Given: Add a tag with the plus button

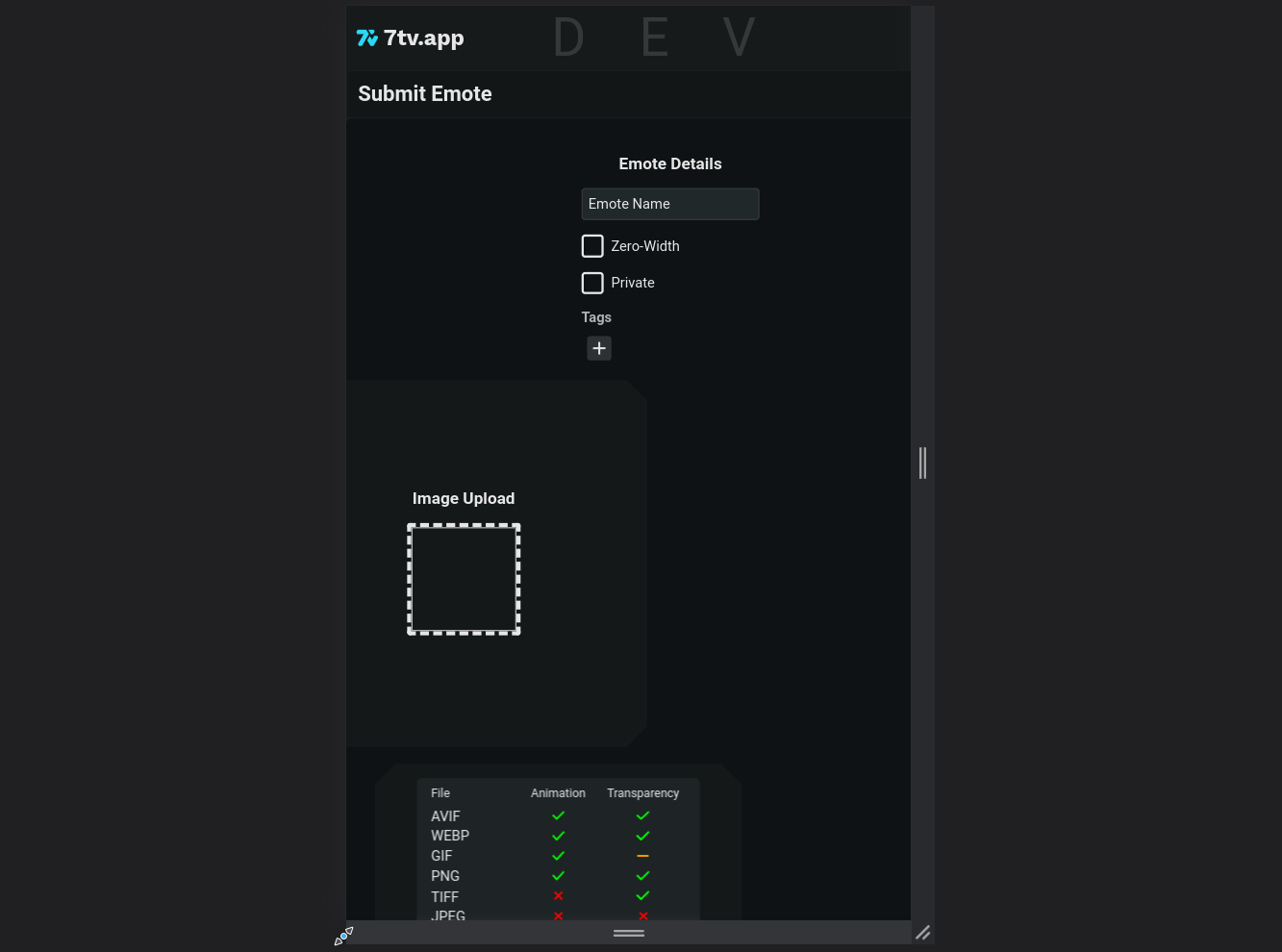Looking at the screenshot, I should (599, 348).
